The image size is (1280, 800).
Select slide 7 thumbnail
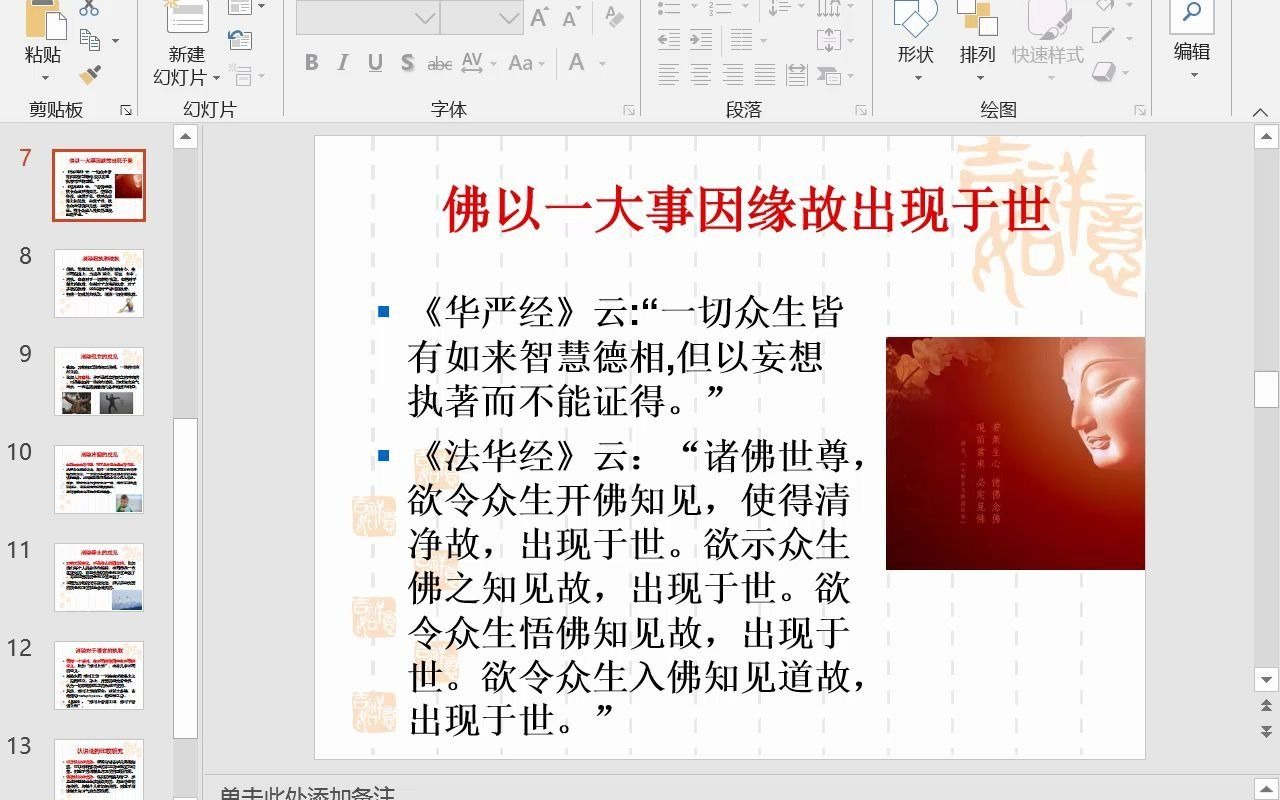coord(99,186)
